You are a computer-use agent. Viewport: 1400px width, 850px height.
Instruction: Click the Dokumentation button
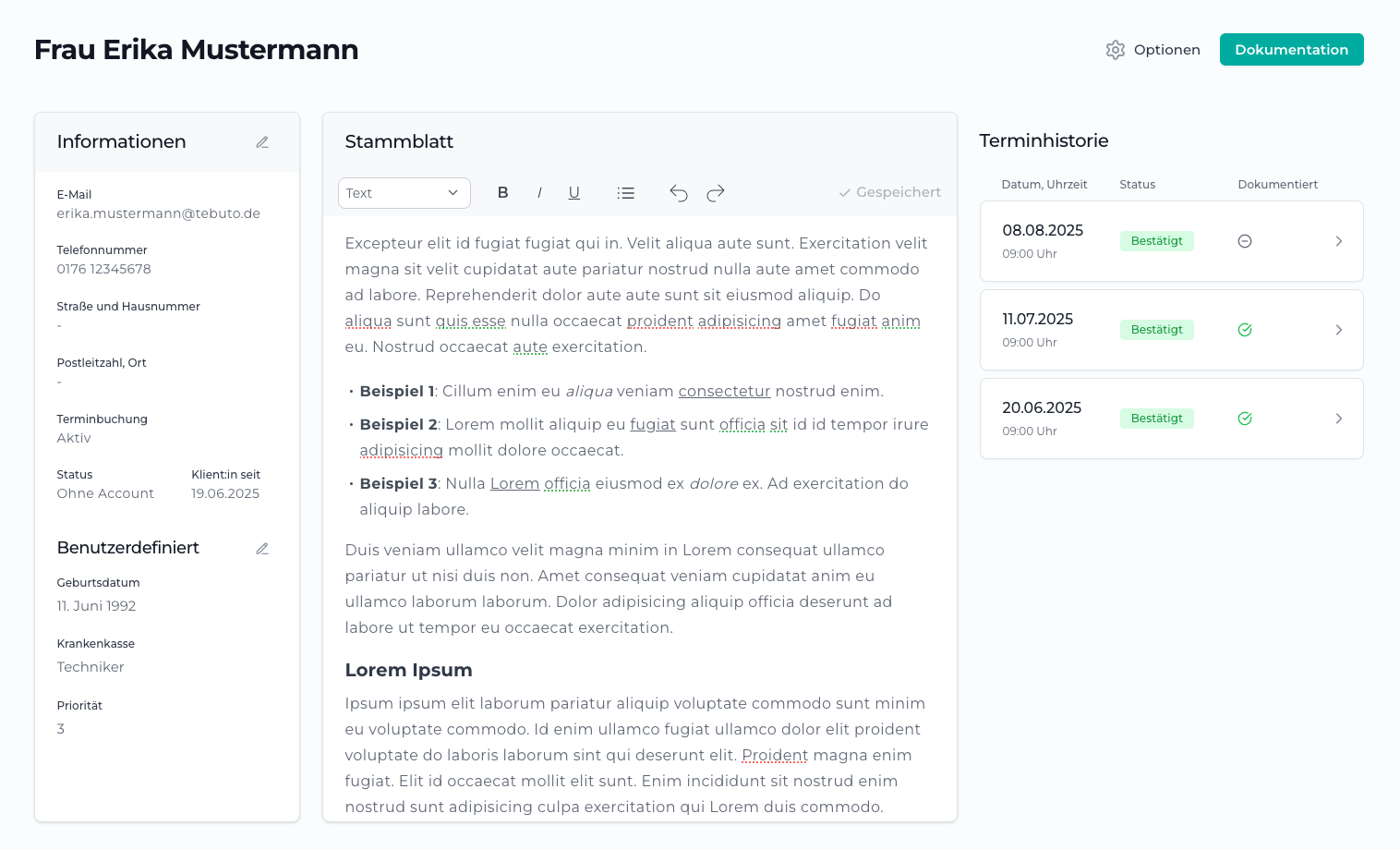[1291, 50]
